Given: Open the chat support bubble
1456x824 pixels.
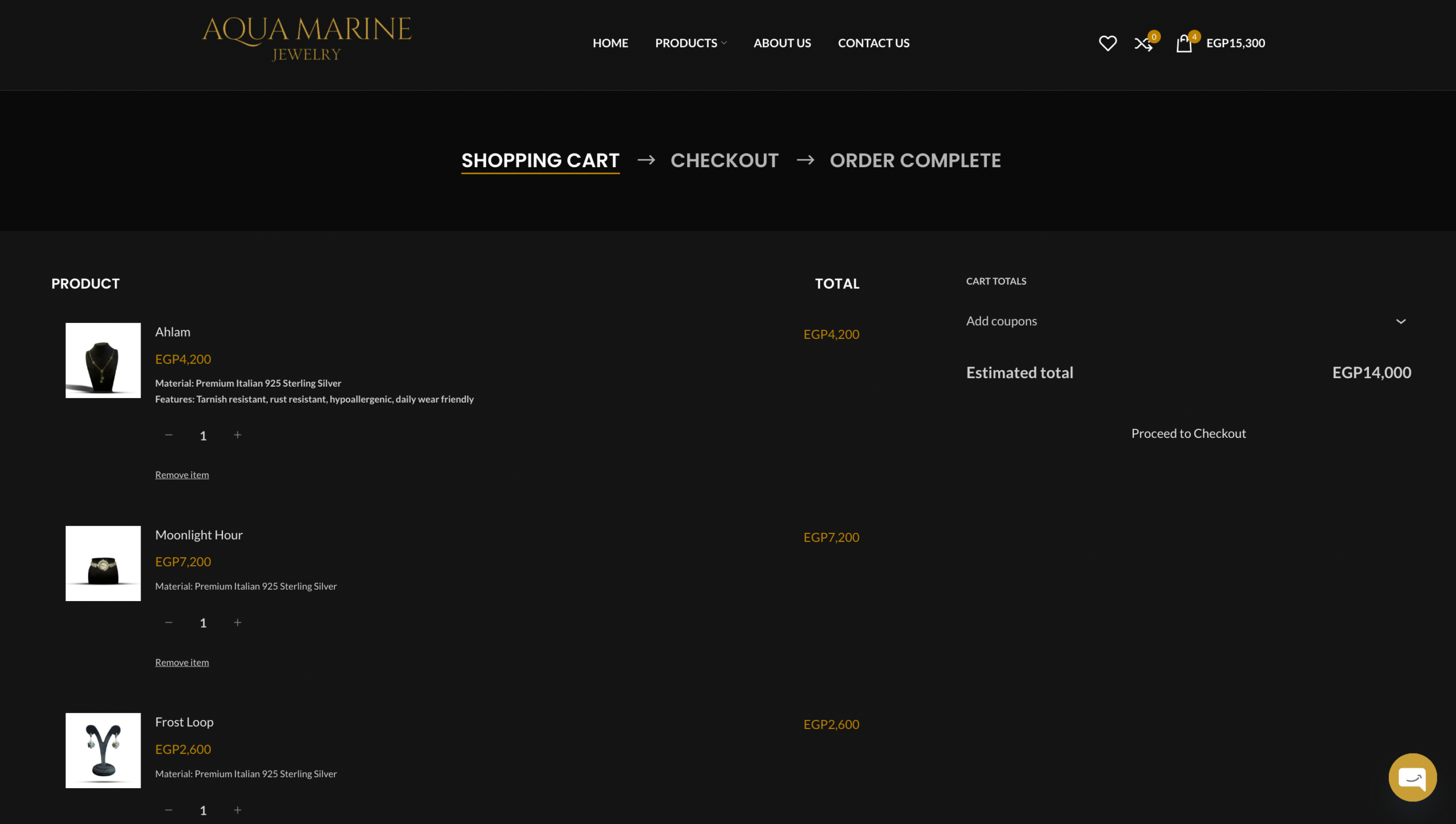Looking at the screenshot, I should (1412, 777).
